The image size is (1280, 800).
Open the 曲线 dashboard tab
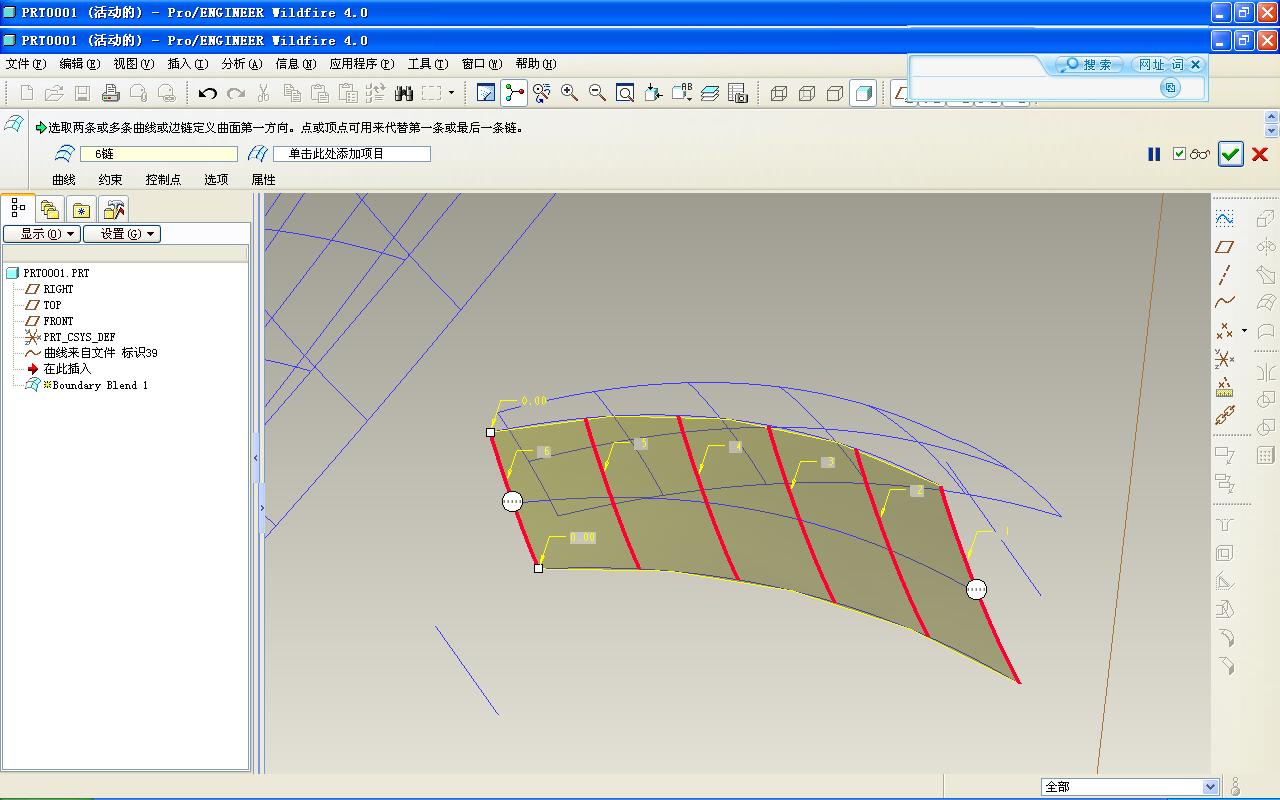(x=64, y=180)
